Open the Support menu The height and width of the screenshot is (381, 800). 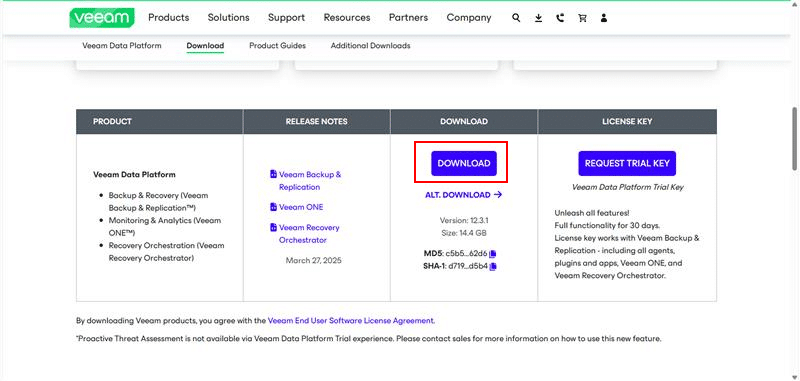[x=287, y=18]
